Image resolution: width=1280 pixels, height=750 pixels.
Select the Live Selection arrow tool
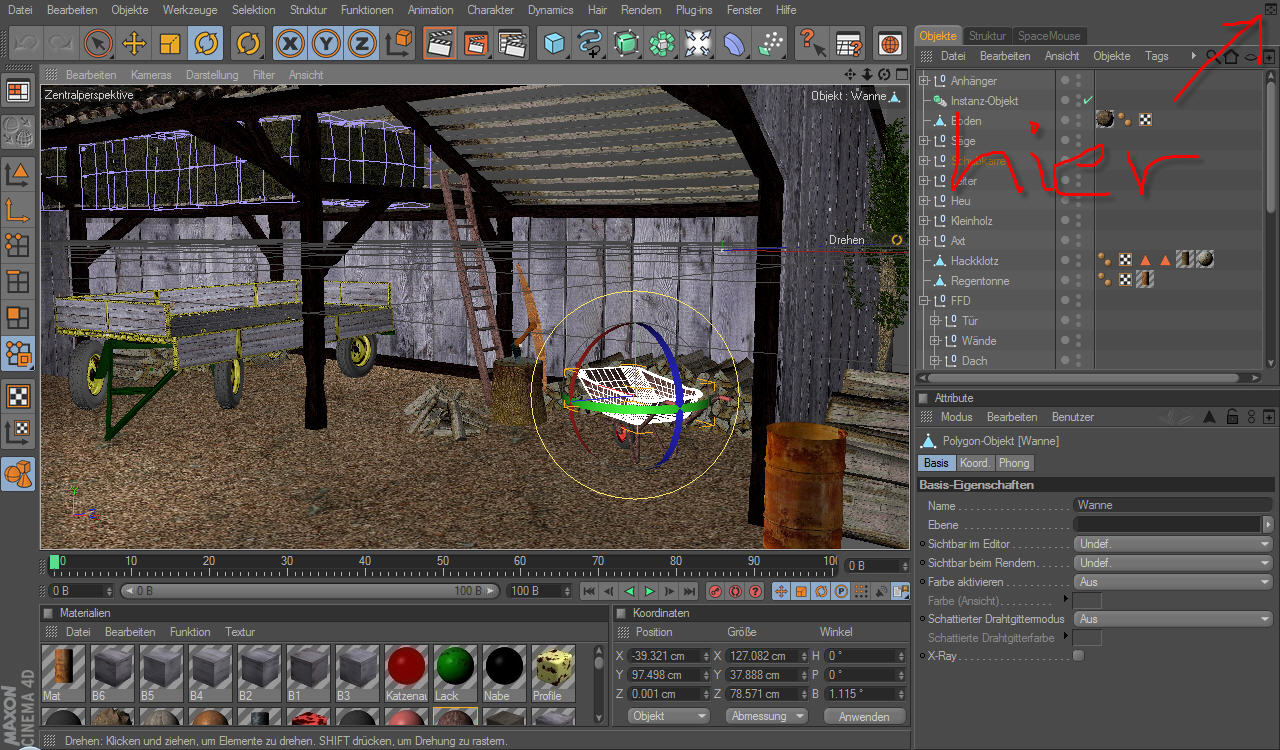(98, 44)
